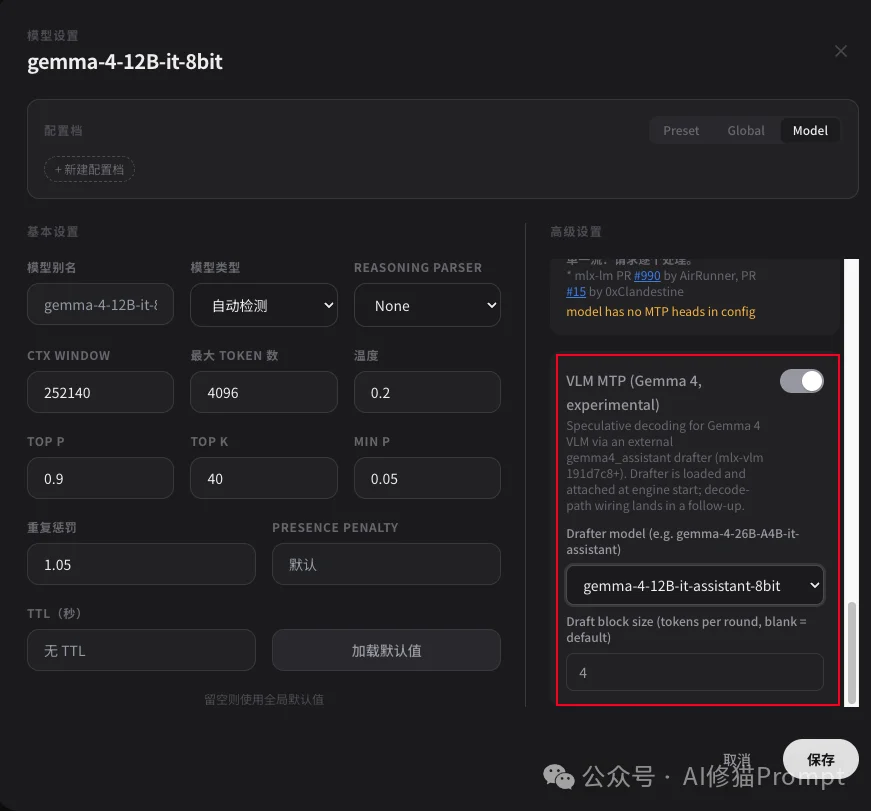Image resolution: width=871 pixels, height=811 pixels.
Task: Edit the Top K value 40
Action: click(264, 478)
